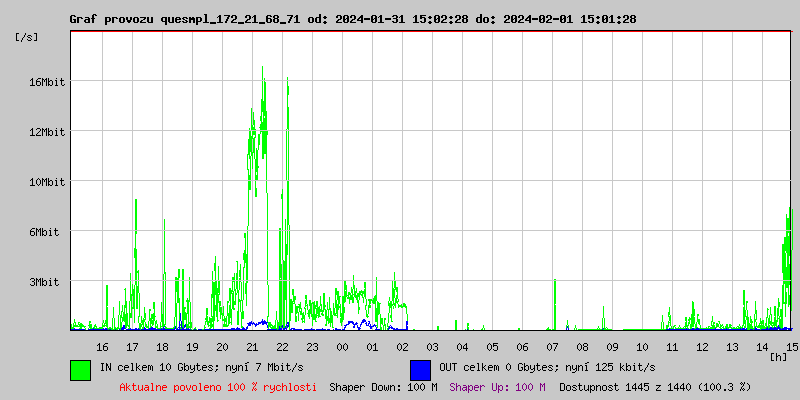Click the graph title text at top

click(352, 19)
